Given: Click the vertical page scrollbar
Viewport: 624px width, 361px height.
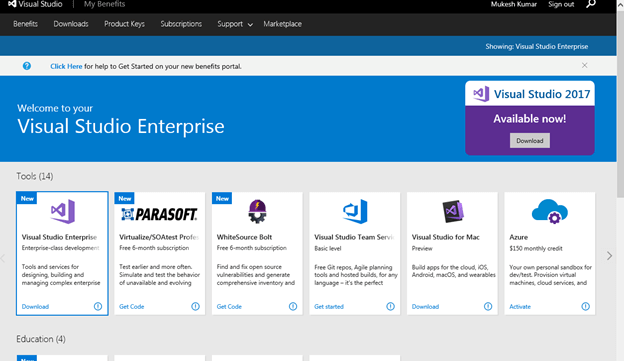Looking at the screenshot, I should click(x=620, y=100).
